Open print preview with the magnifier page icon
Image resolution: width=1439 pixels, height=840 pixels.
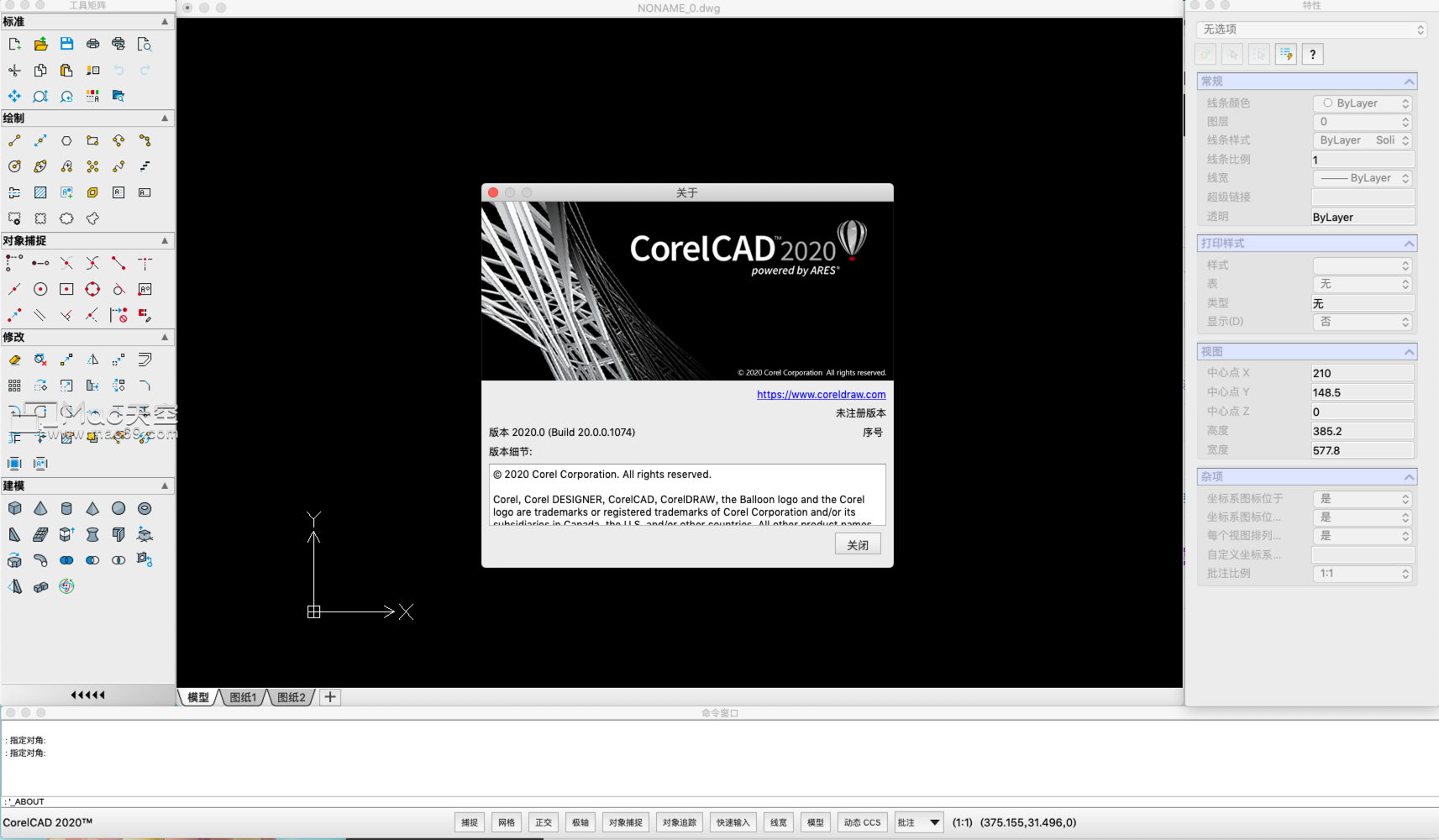[144, 44]
